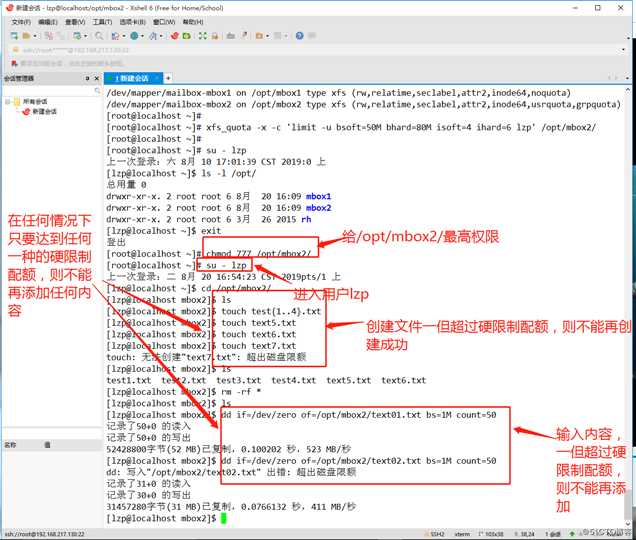
Task: Open the 编辑(E) menu
Action: tap(48, 22)
